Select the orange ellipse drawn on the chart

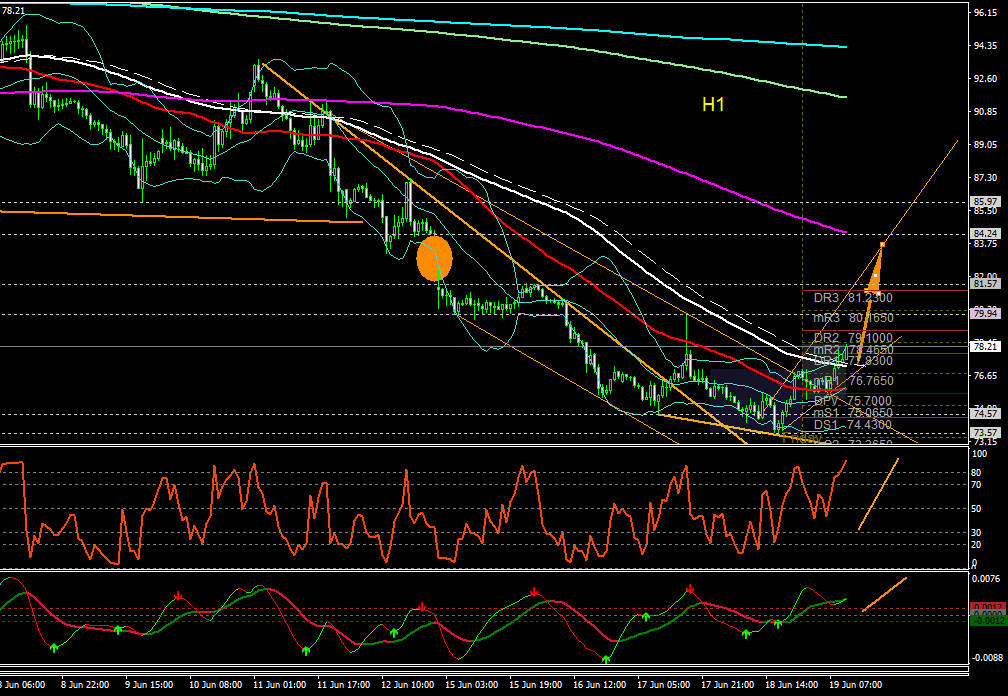point(435,258)
